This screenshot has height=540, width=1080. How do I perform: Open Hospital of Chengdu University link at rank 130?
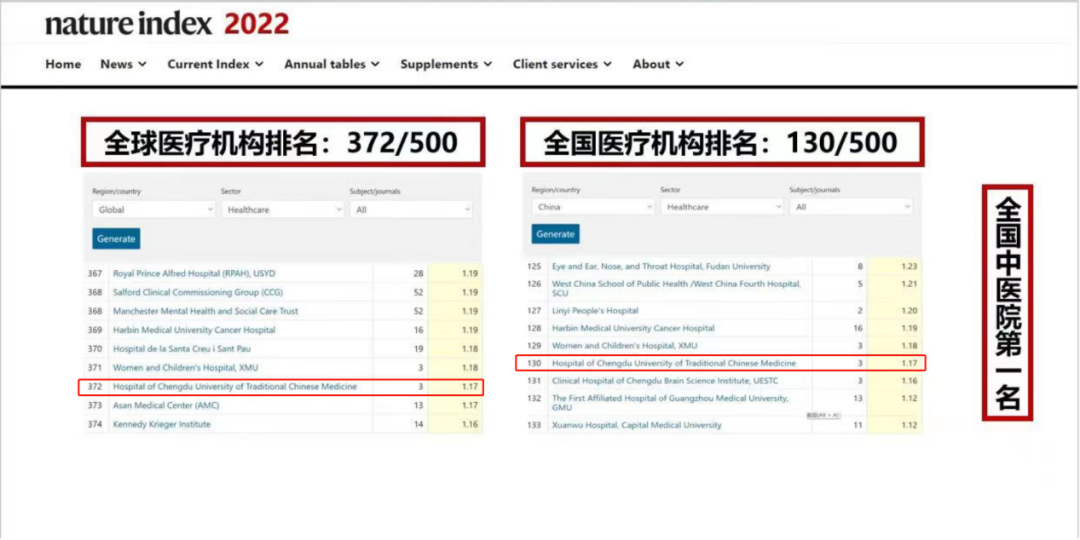pyautogui.click(x=674, y=363)
